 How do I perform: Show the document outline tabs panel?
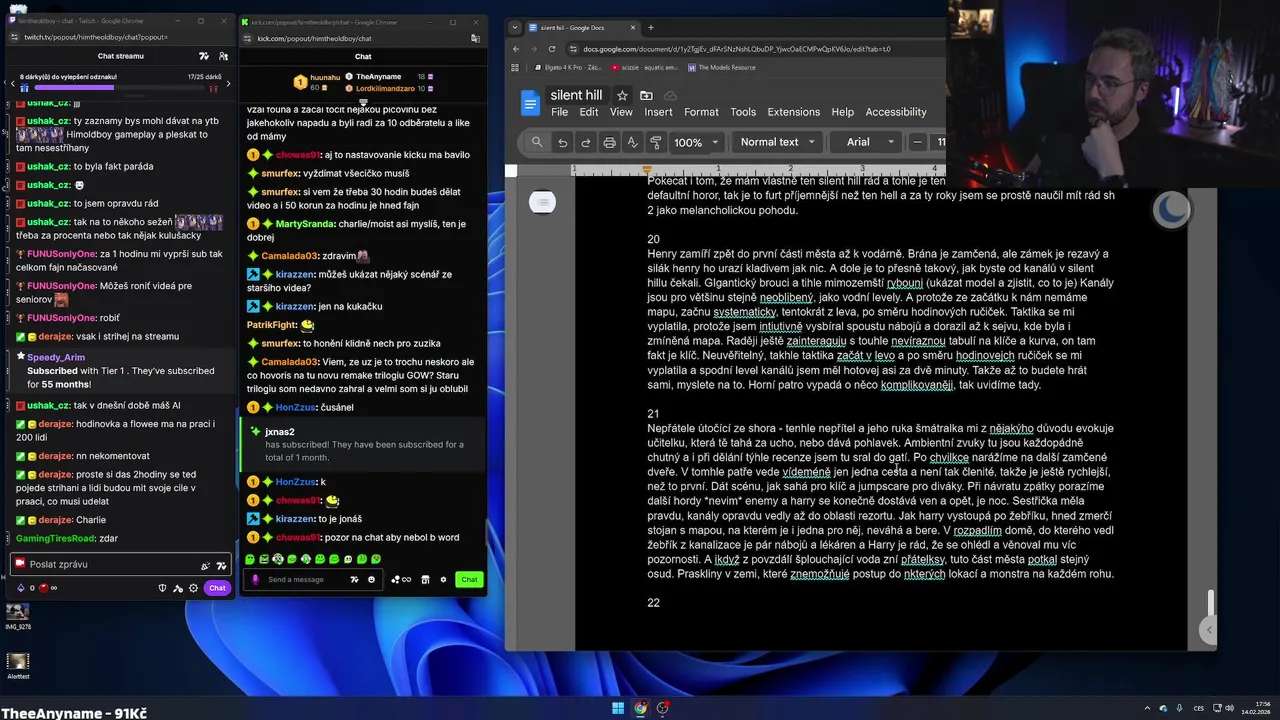click(542, 202)
